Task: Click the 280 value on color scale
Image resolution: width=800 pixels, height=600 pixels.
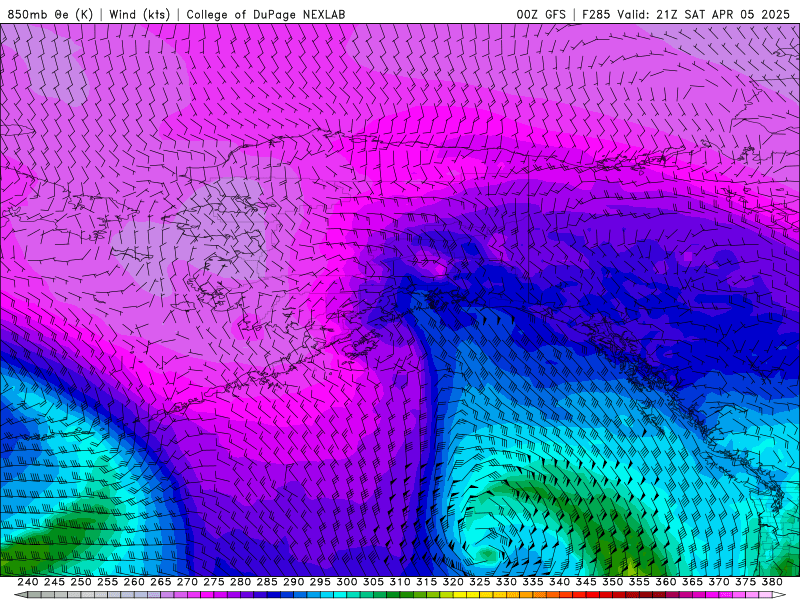Action: (x=240, y=582)
